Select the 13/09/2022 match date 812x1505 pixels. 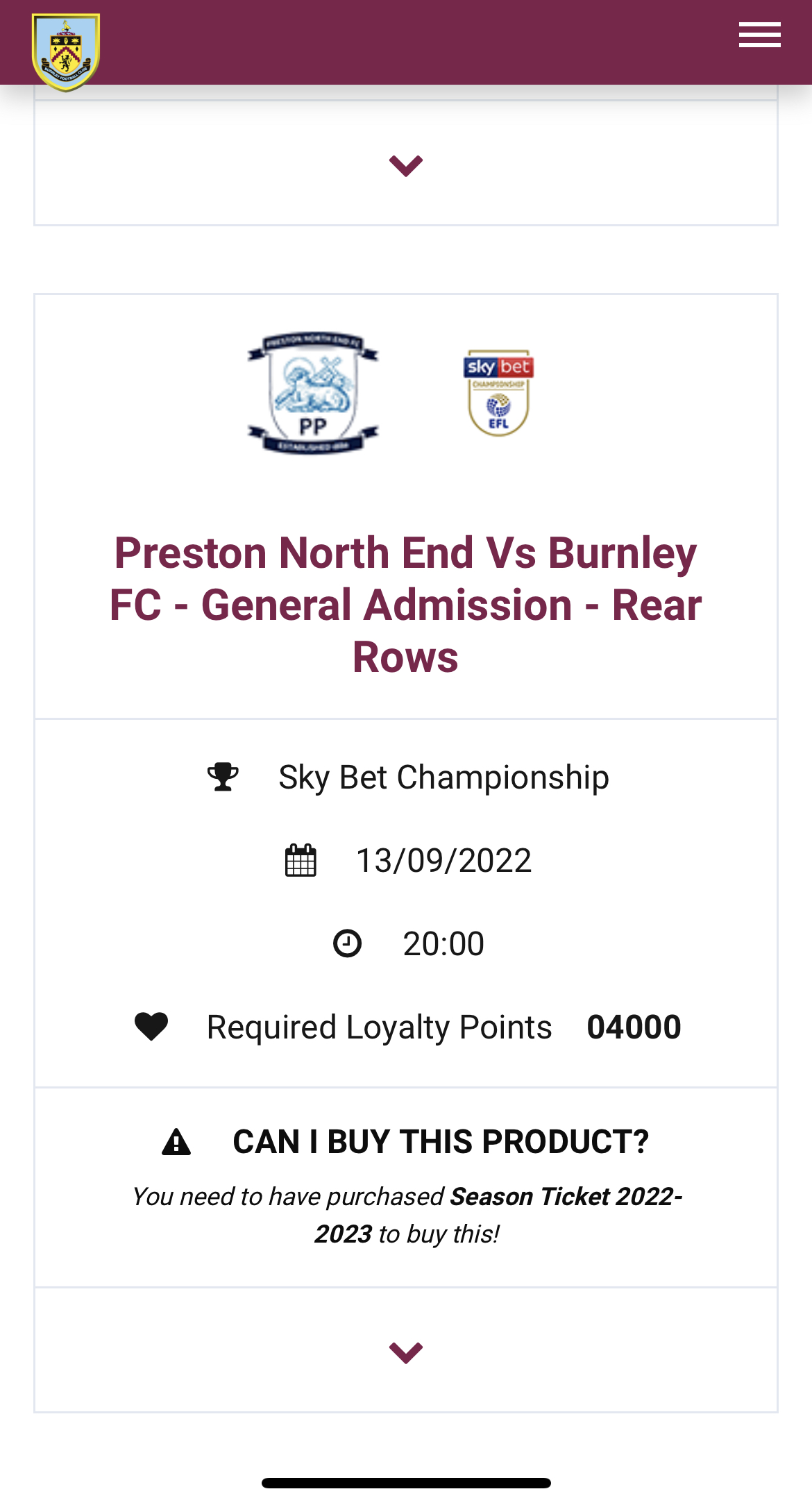point(443,861)
